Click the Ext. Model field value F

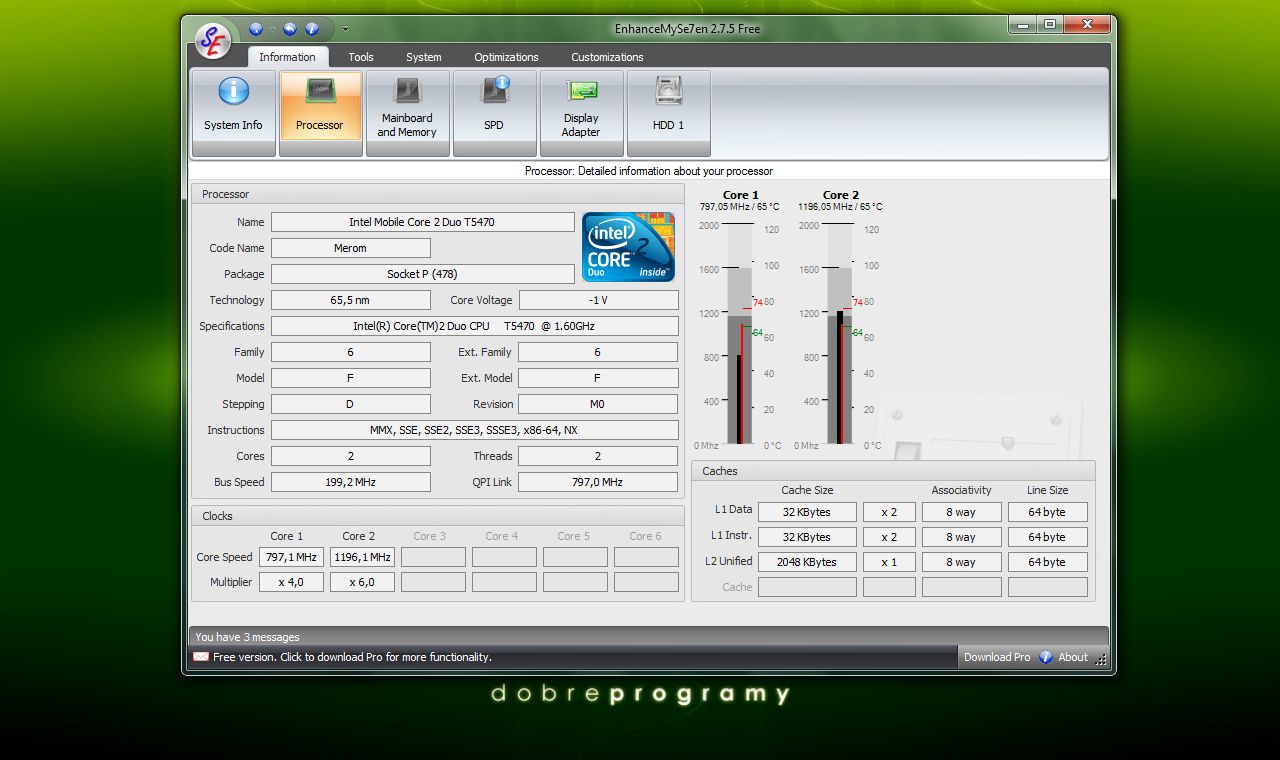(x=598, y=378)
